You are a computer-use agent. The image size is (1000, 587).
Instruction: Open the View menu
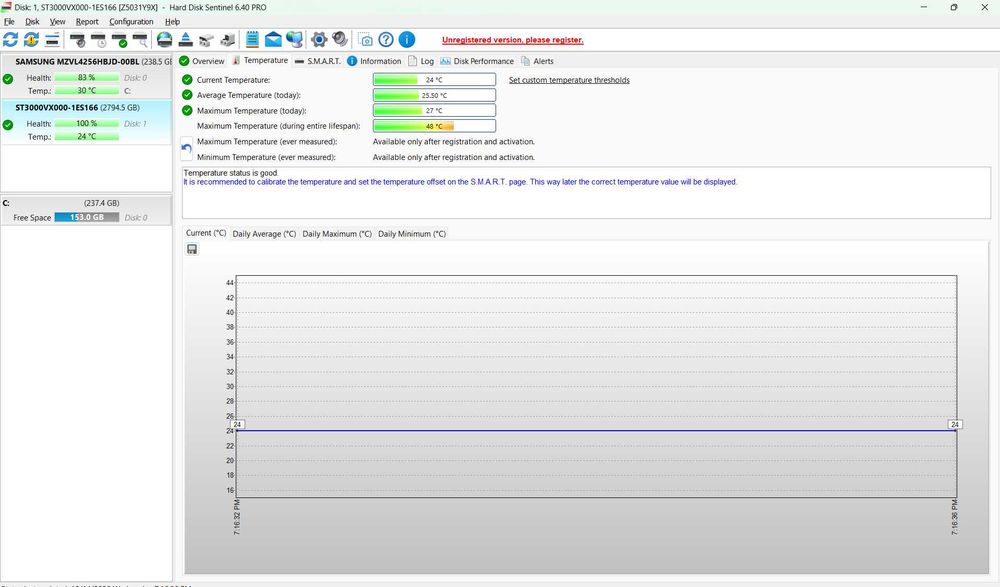(x=57, y=22)
